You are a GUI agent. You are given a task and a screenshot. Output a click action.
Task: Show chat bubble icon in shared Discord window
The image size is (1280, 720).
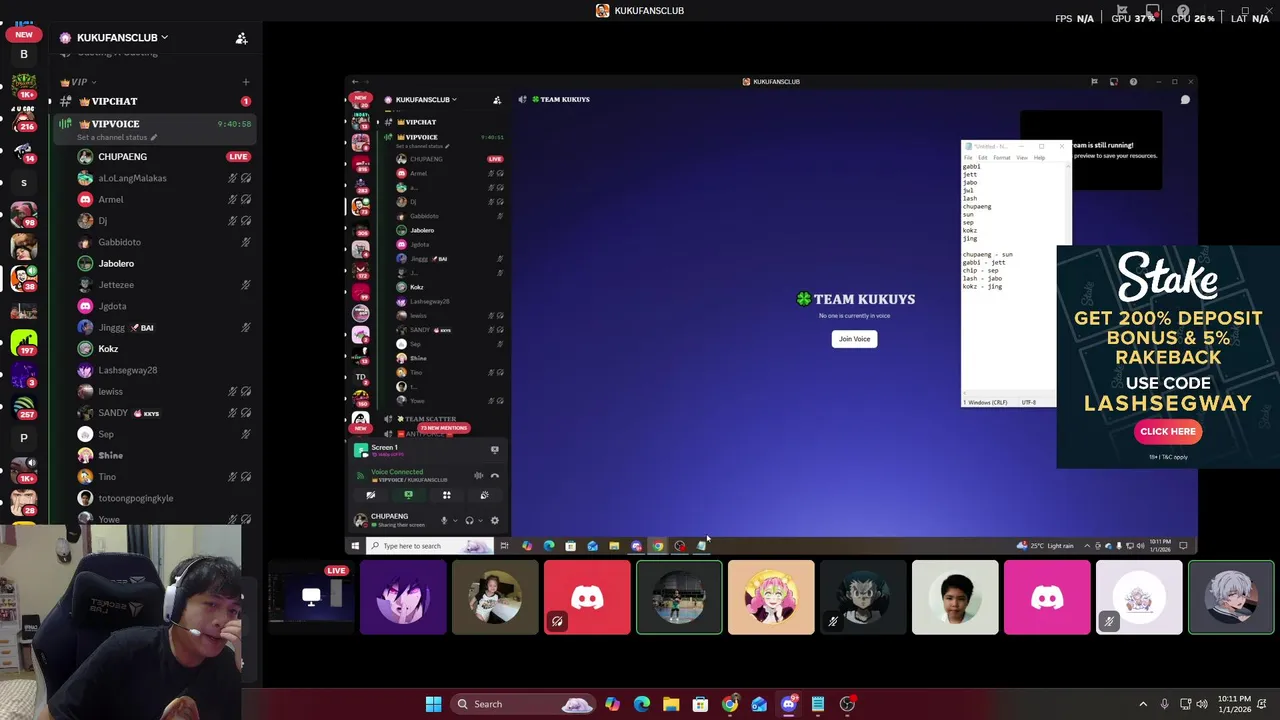point(1185,100)
